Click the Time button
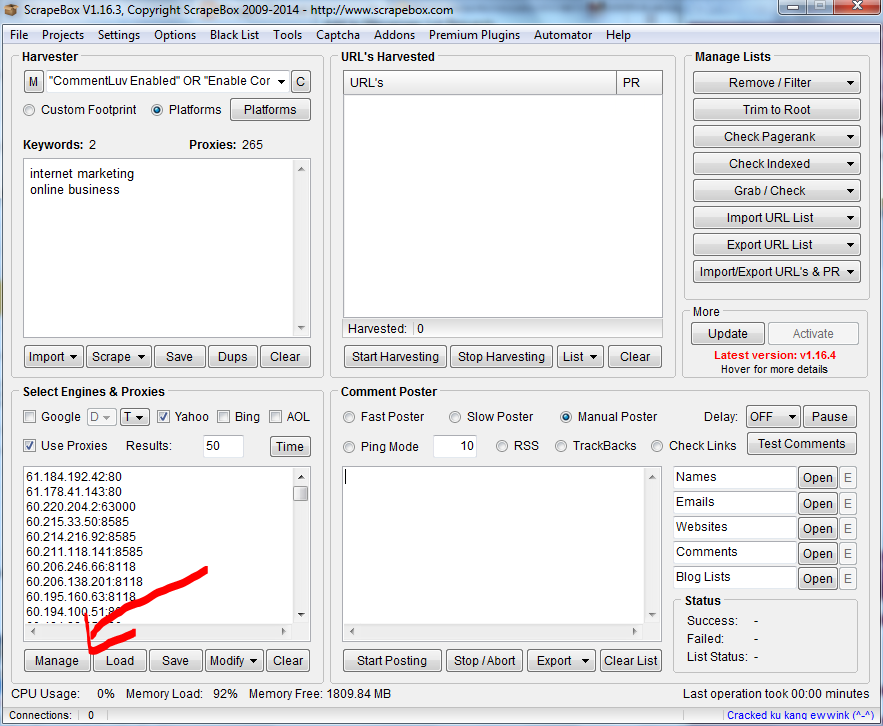Viewport: 883px width, 726px height. (289, 447)
